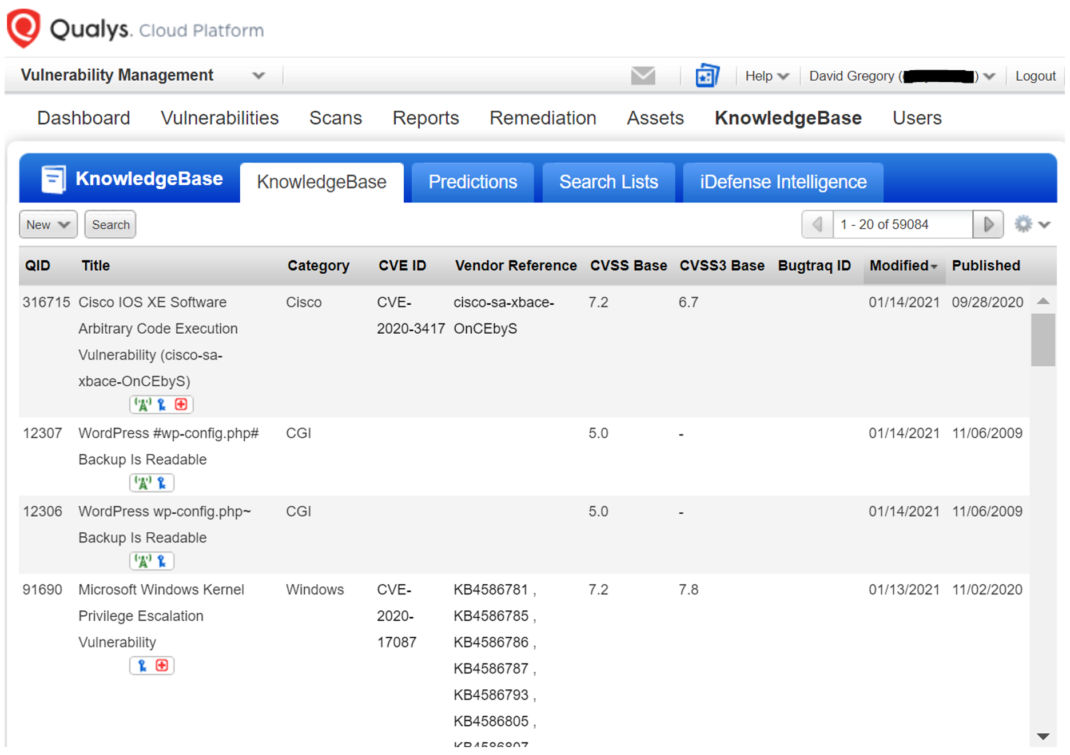1070x755 pixels.
Task: Click green antenna icon under WordPress #wp-config.php# row
Action: [x=143, y=483]
